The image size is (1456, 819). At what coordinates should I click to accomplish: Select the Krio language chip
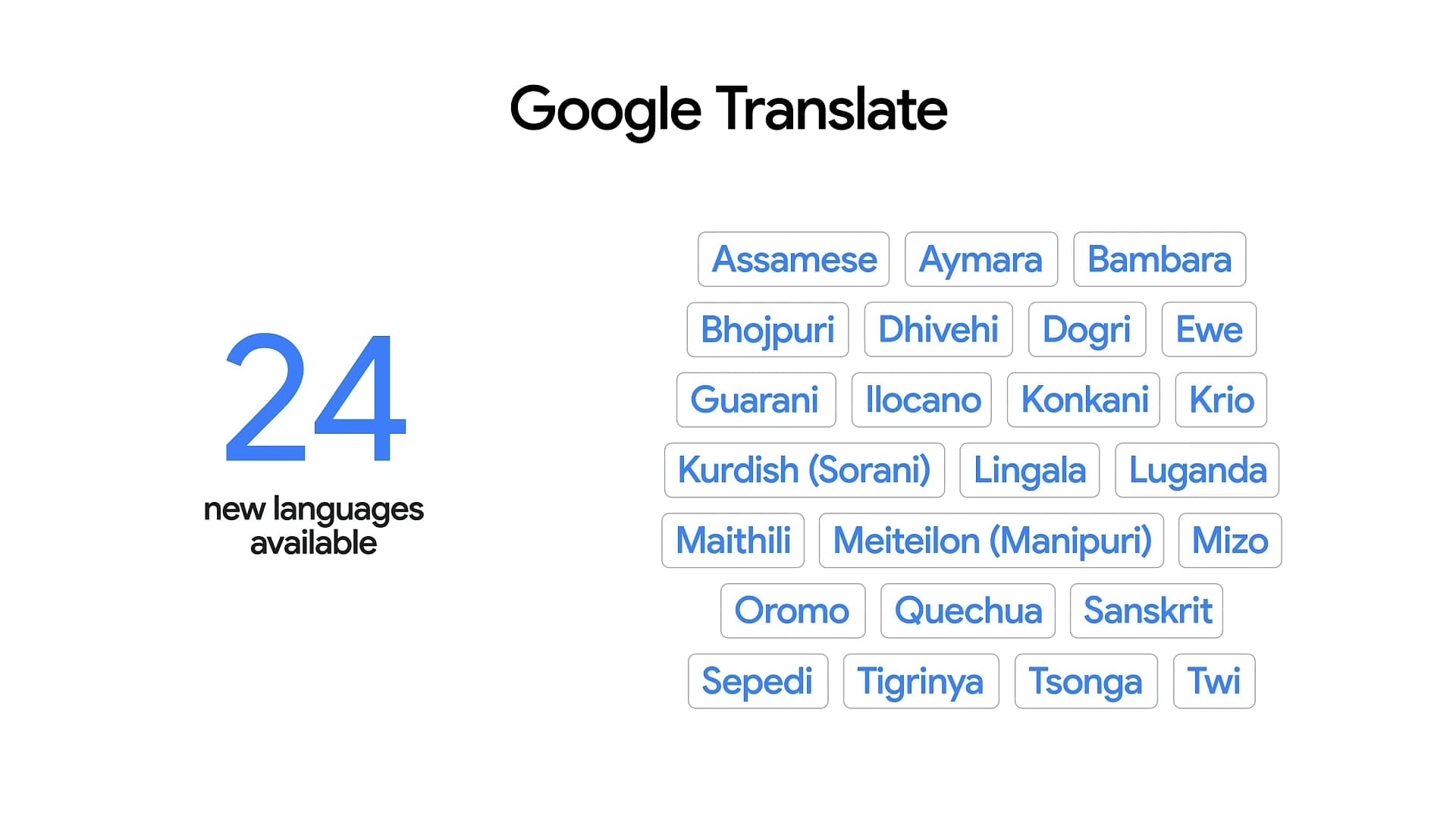[x=1221, y=400]
